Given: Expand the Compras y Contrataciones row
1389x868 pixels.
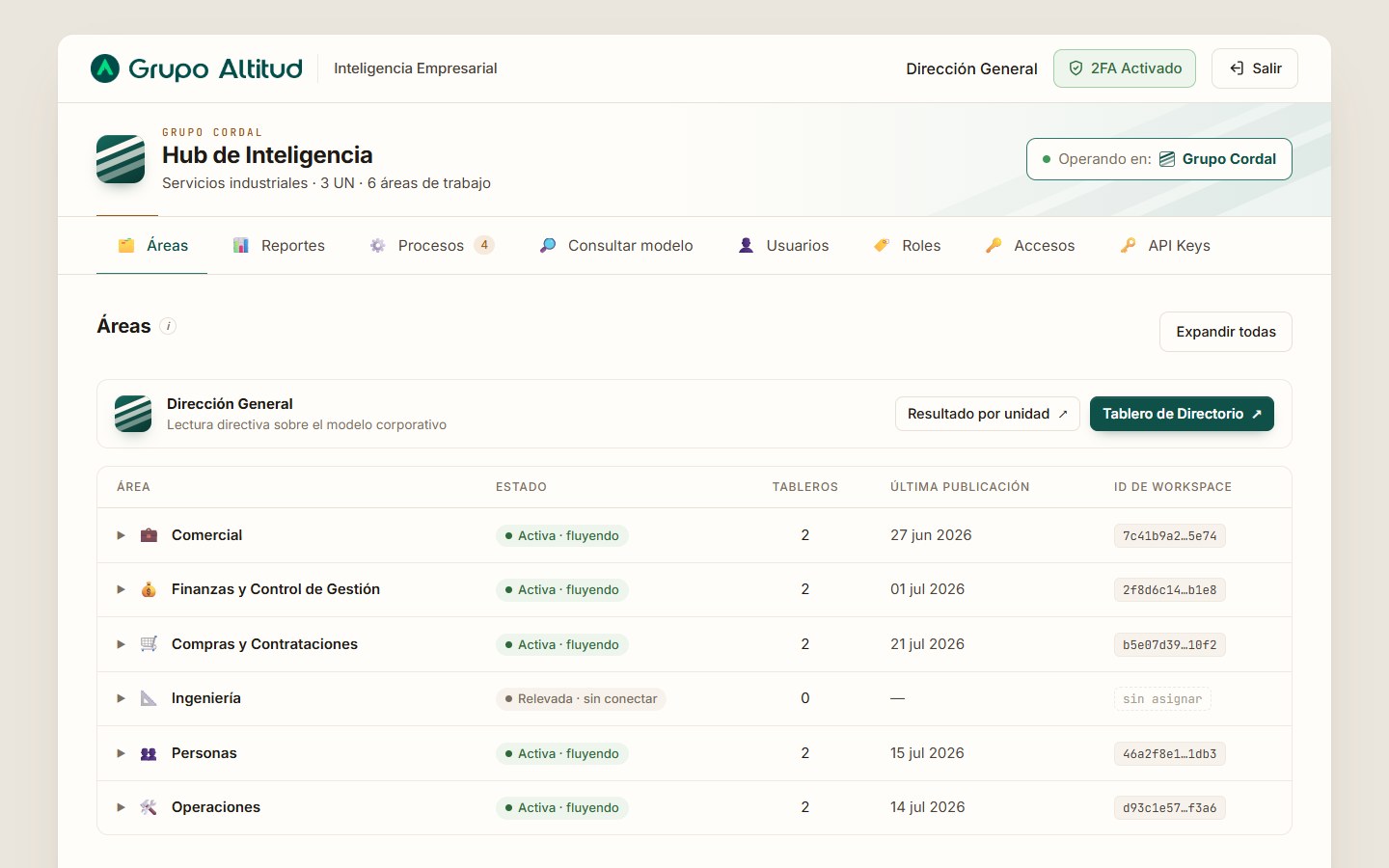Looking at the screenshot, I should coord(121,644).
